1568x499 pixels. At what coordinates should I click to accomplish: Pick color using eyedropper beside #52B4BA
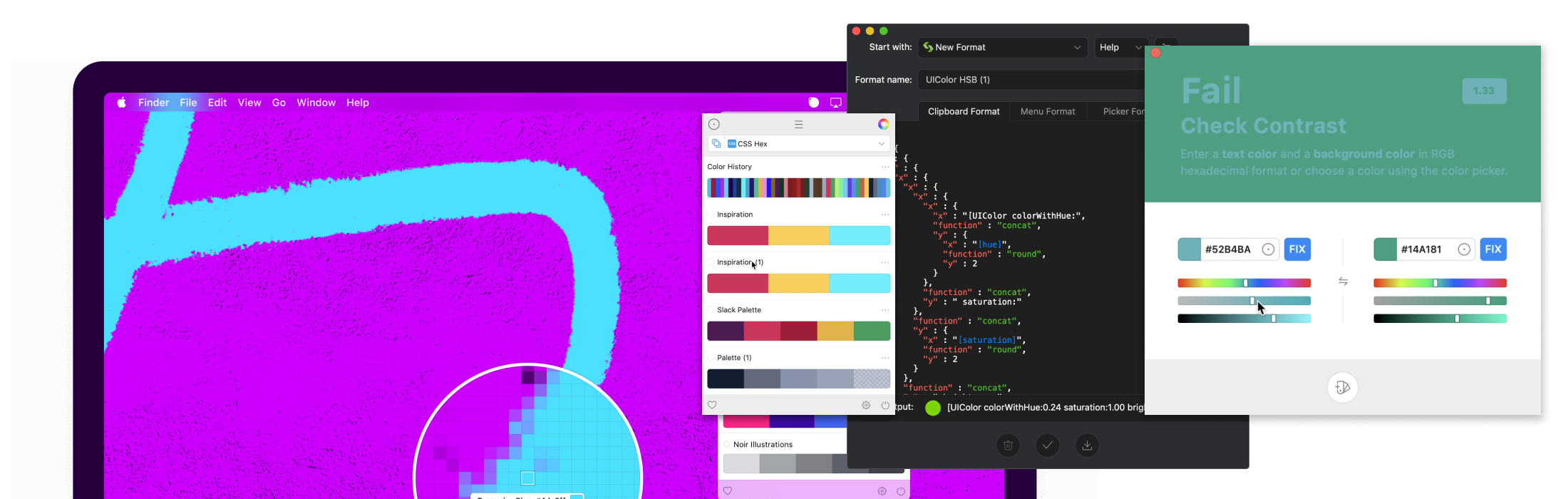[x=1268, y=249]
